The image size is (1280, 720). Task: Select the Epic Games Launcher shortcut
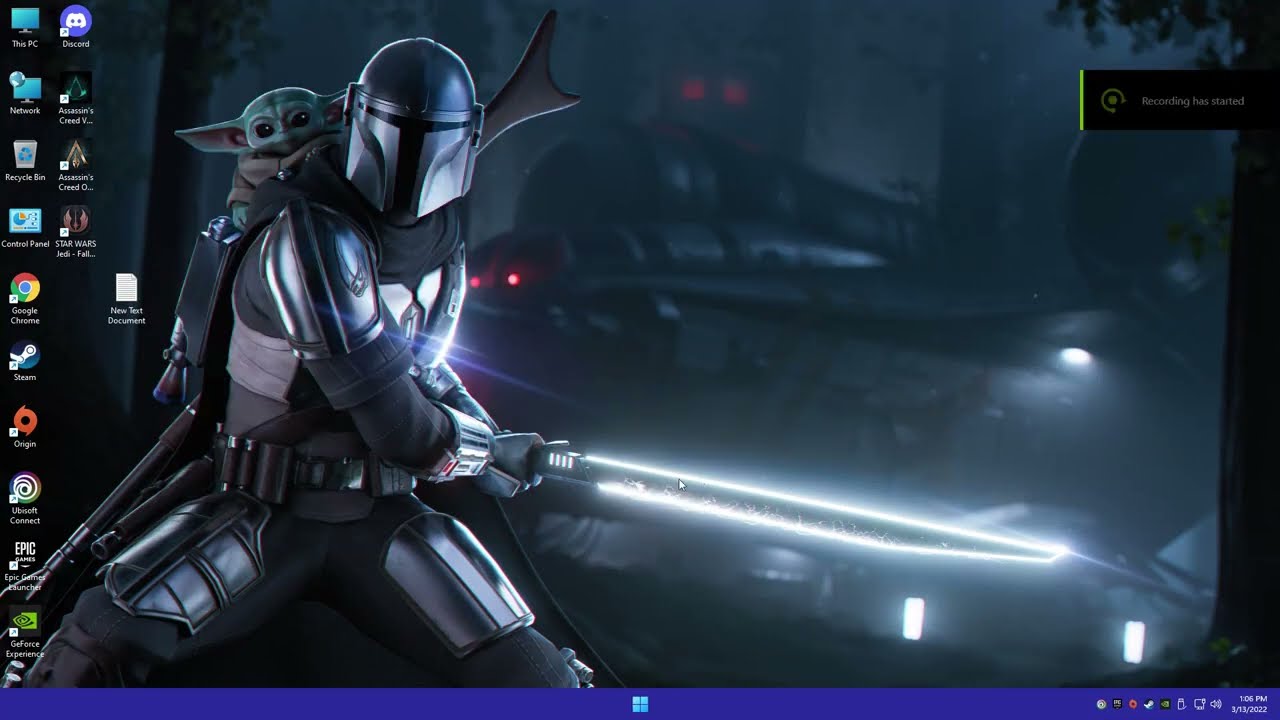tap(25, 566)
